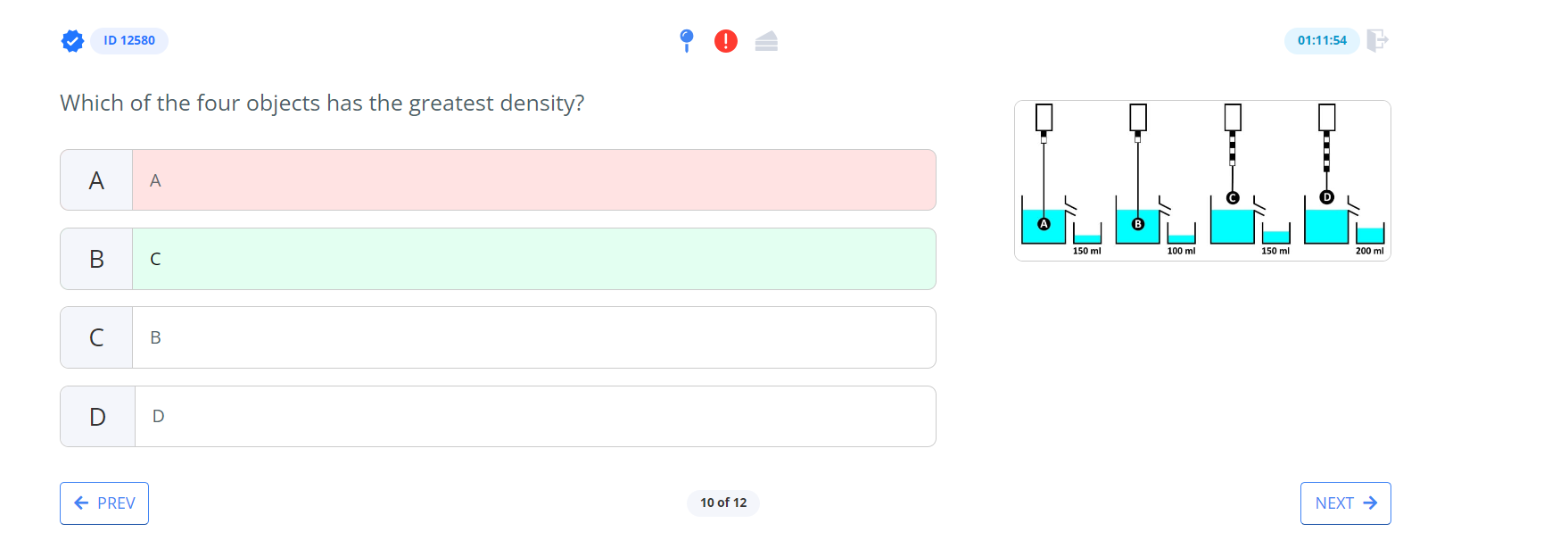Image resolution: width=1568 pixels, height=540 pixels.
Task: Open the cake slice icon next to the alert
Action: 766,41
